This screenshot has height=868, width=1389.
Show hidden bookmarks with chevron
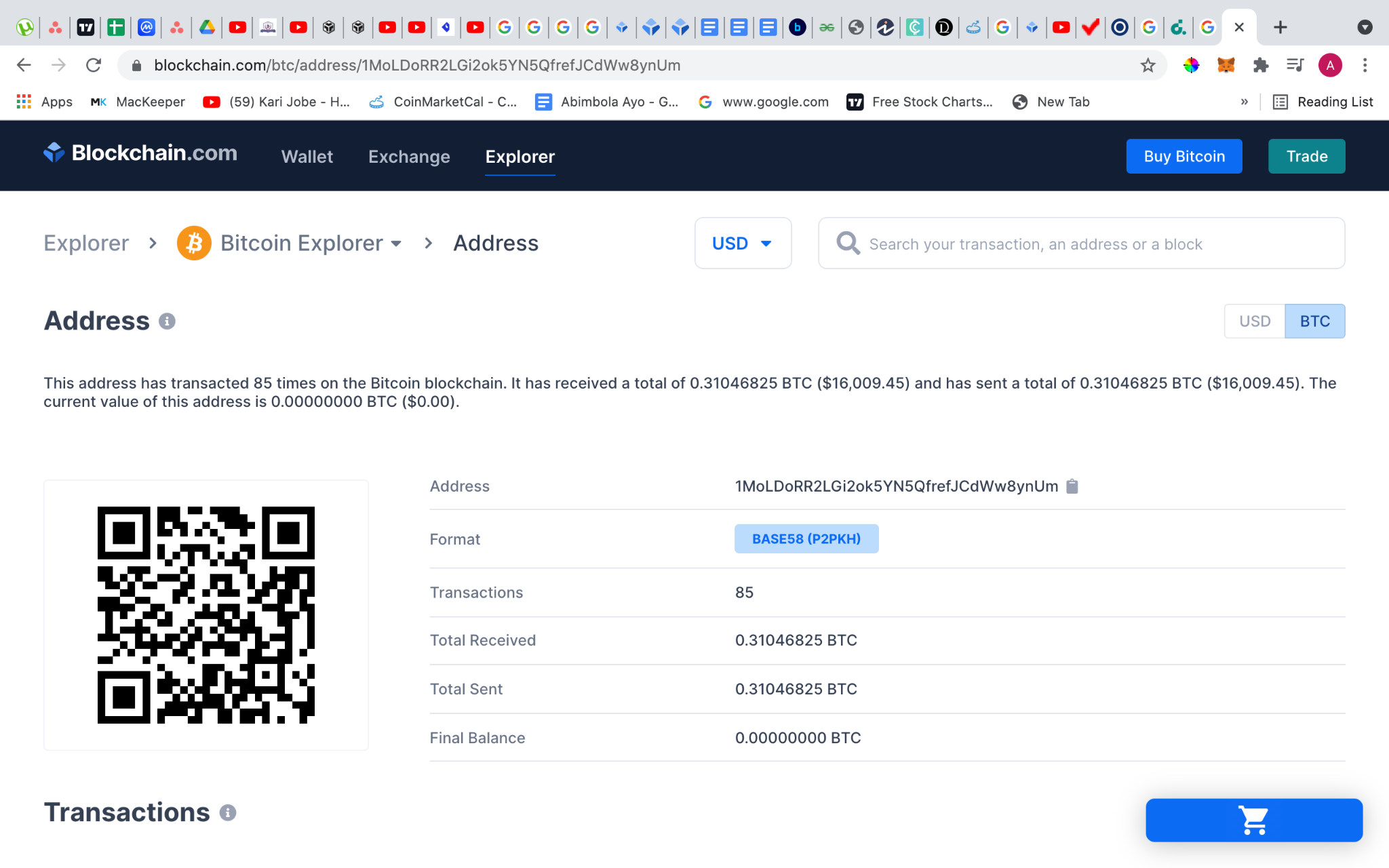(1244, 102)
